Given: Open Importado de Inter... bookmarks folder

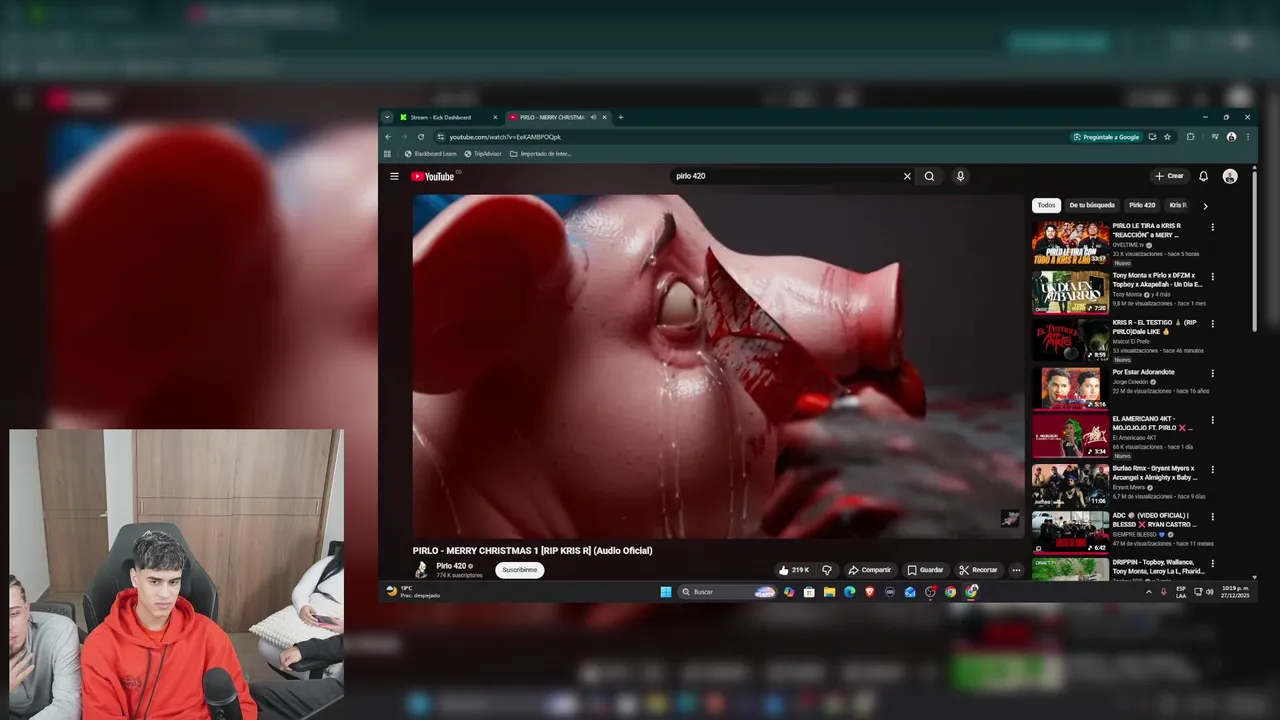Looking at the screenshot, I should coord(540,154).
